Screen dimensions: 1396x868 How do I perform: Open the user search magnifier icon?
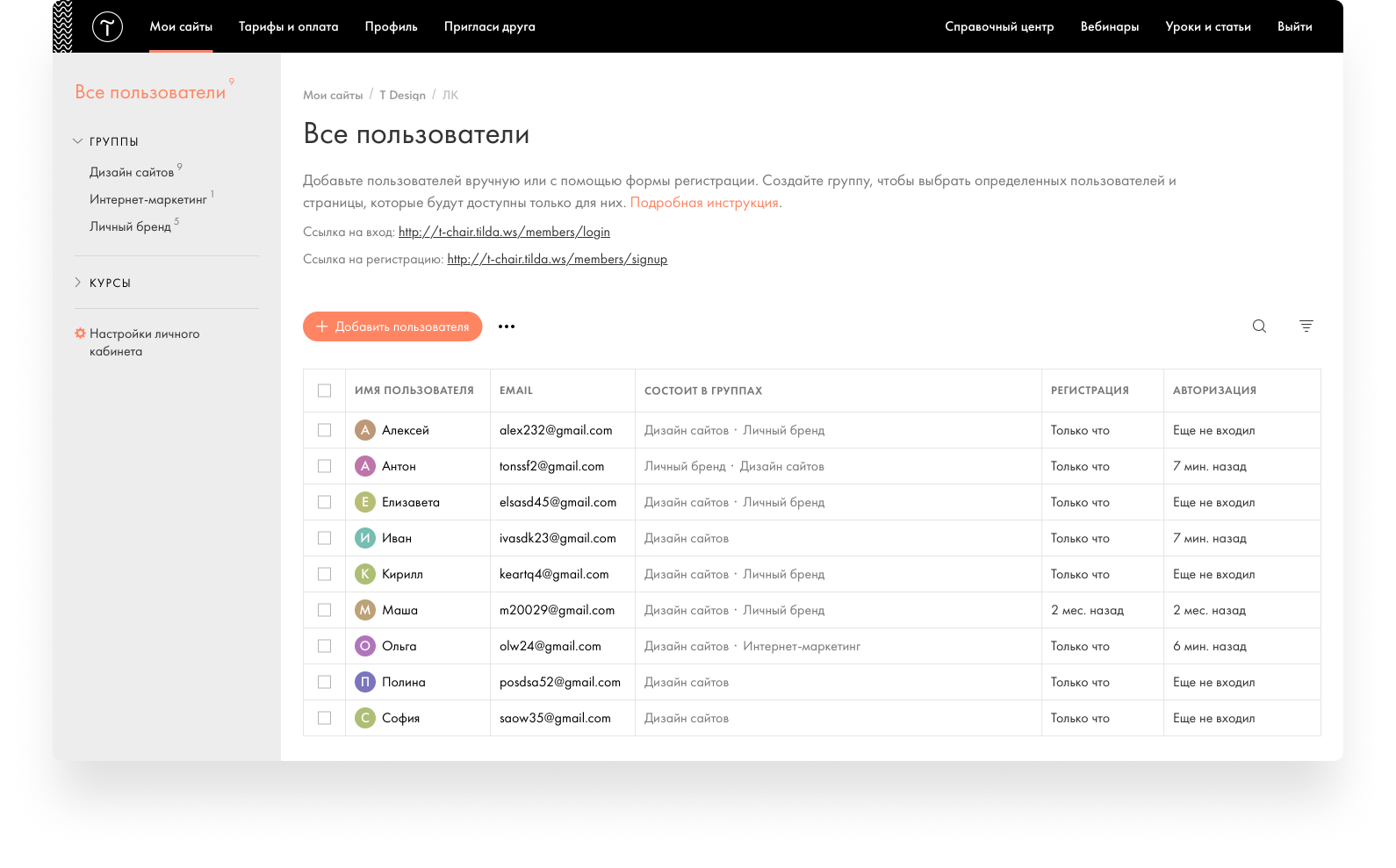1259,326
